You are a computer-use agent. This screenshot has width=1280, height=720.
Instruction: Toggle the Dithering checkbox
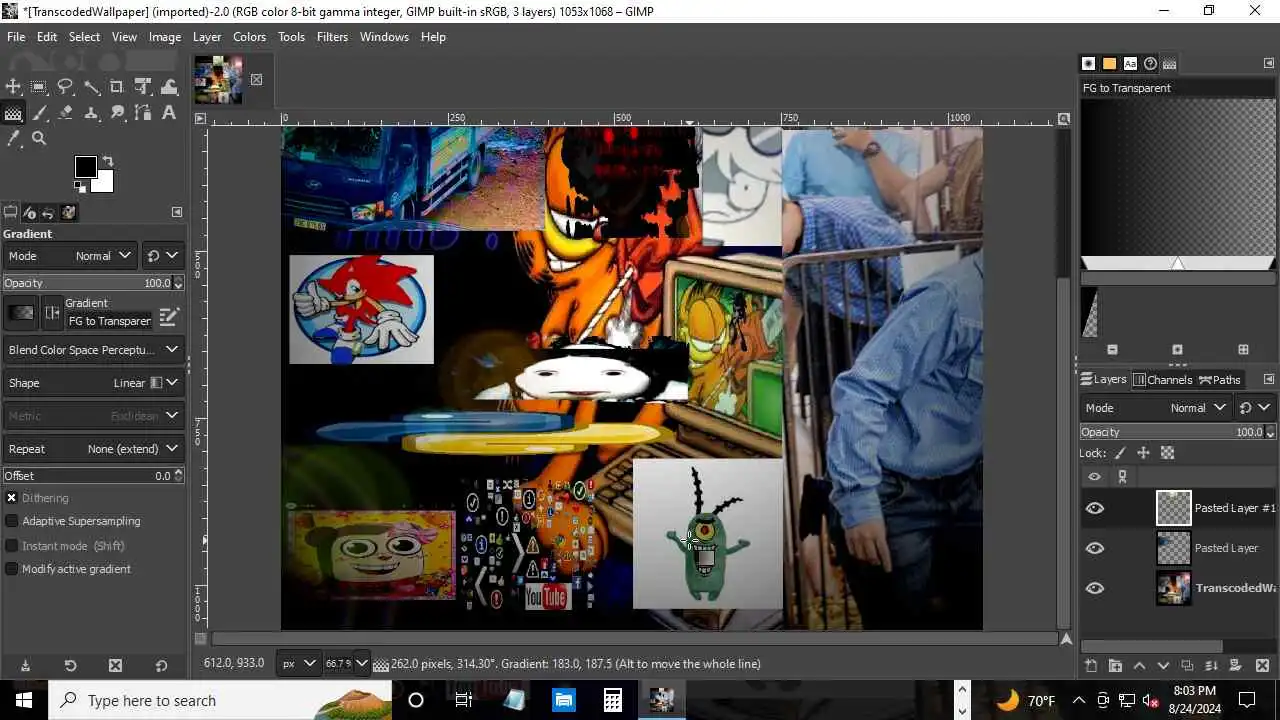tap(12, 498)
